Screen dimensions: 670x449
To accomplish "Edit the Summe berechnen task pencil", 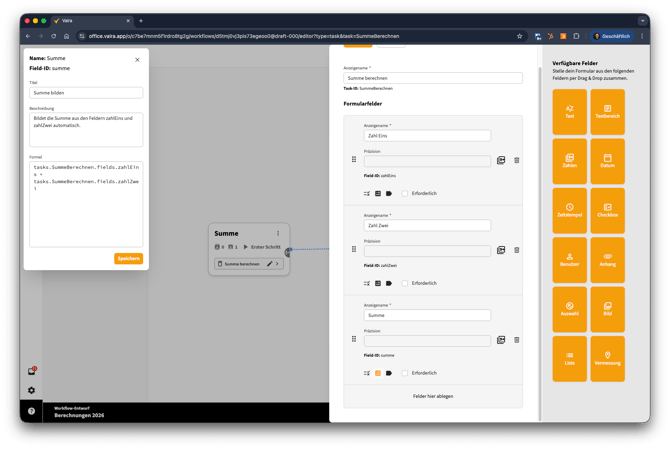I will [269, 264].
